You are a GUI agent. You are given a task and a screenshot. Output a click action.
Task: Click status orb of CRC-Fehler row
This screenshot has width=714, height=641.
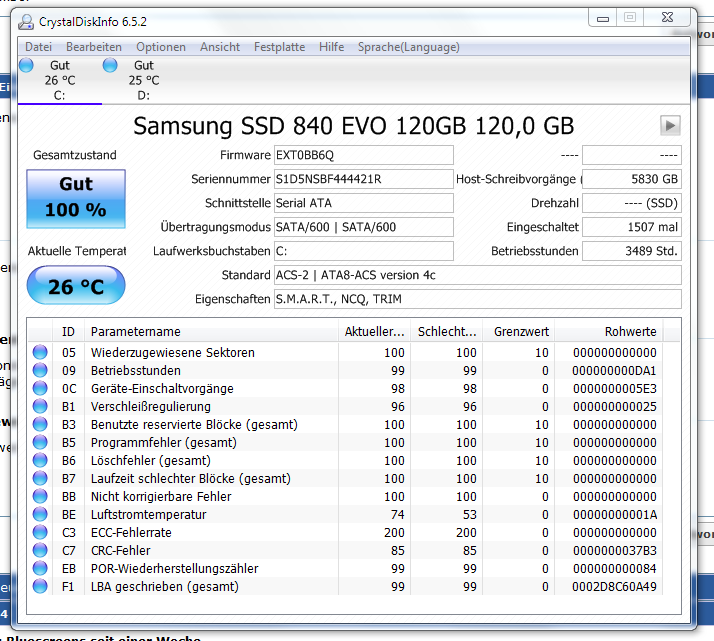click(40, 550)
